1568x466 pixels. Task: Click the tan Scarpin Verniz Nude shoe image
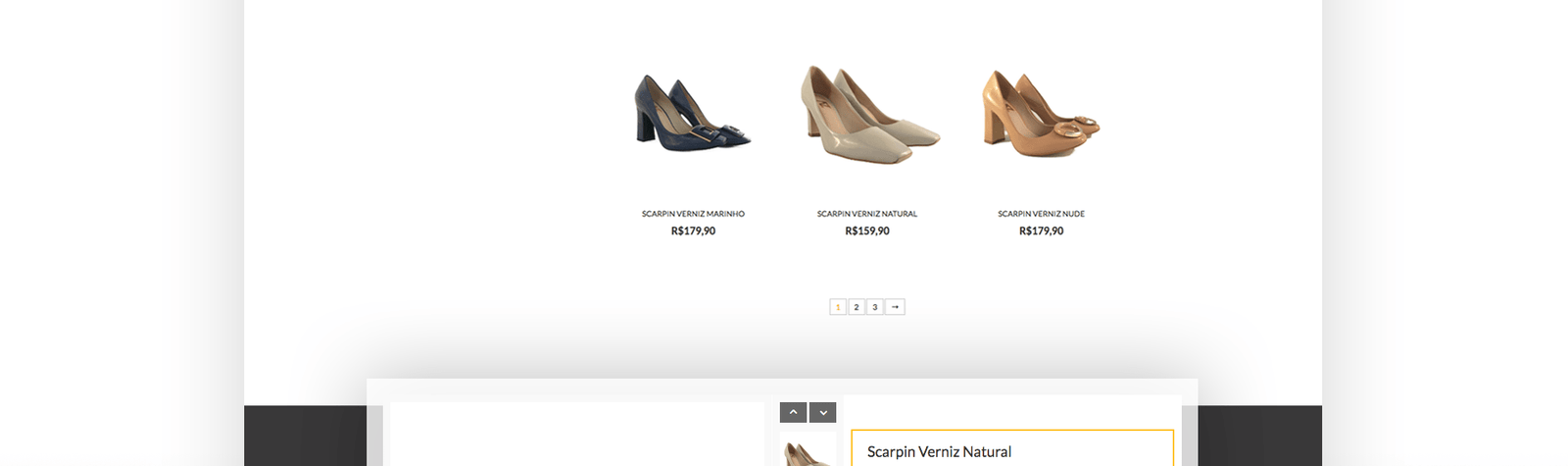tap(1041, 112)
